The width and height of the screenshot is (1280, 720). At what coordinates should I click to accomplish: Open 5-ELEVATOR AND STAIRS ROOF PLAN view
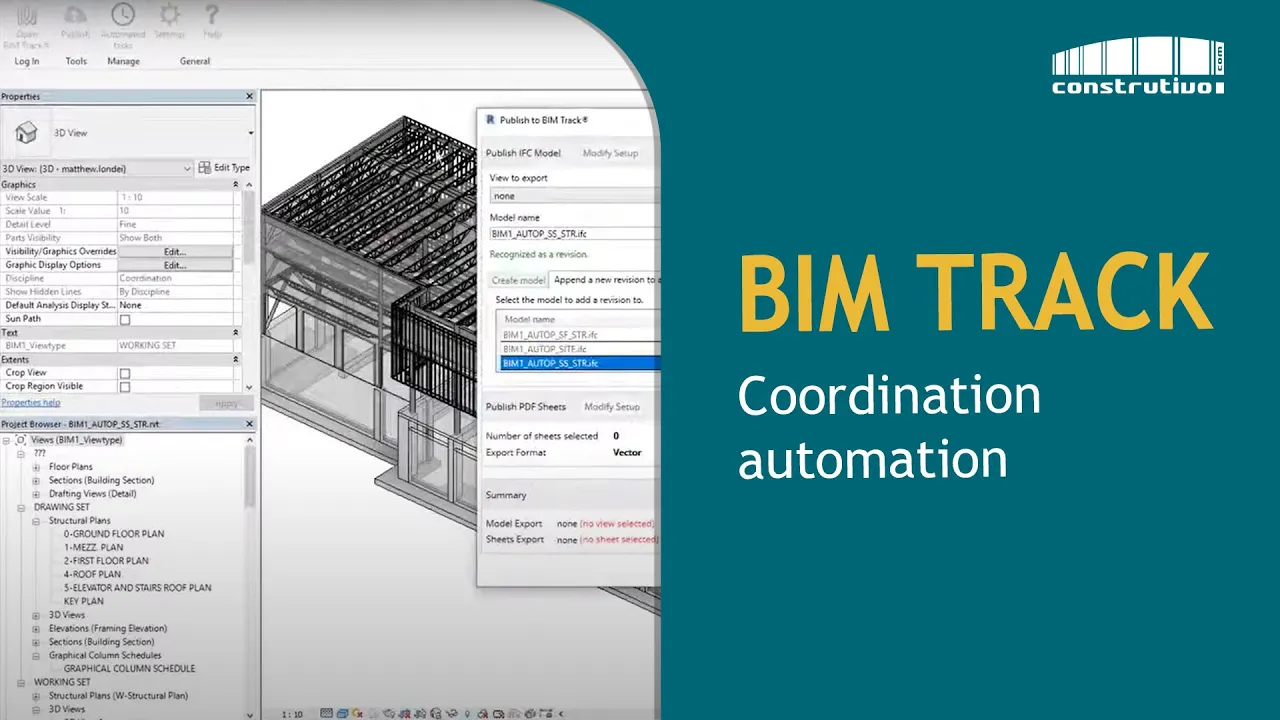pos(137,588)
